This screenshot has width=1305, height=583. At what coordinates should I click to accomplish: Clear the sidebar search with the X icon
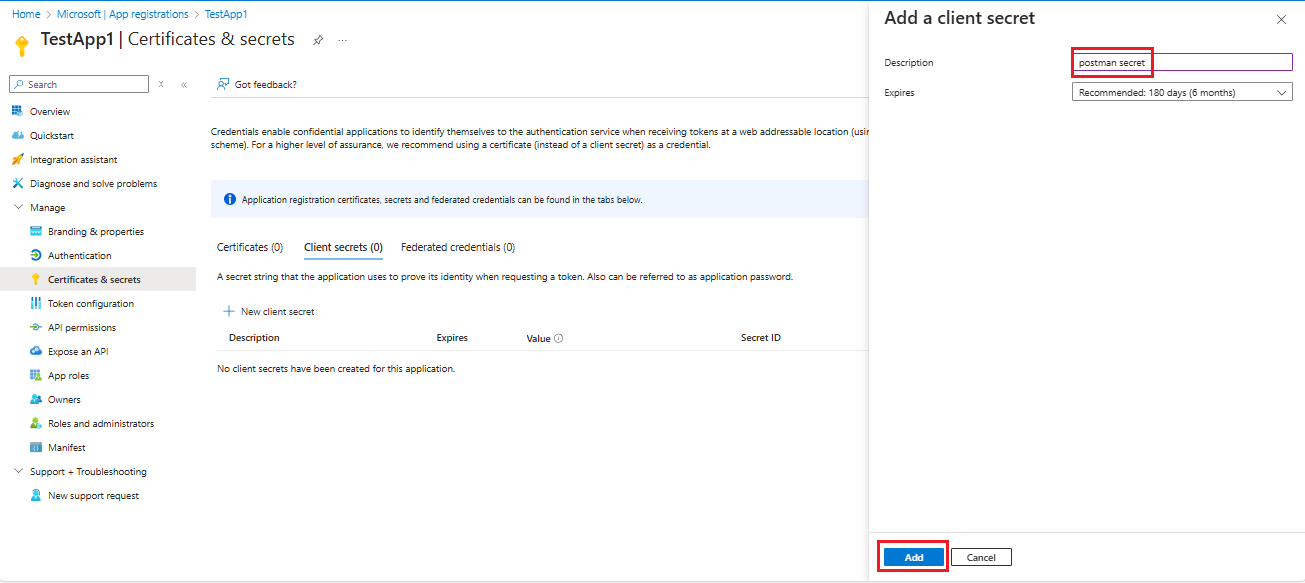pos(161,84)
